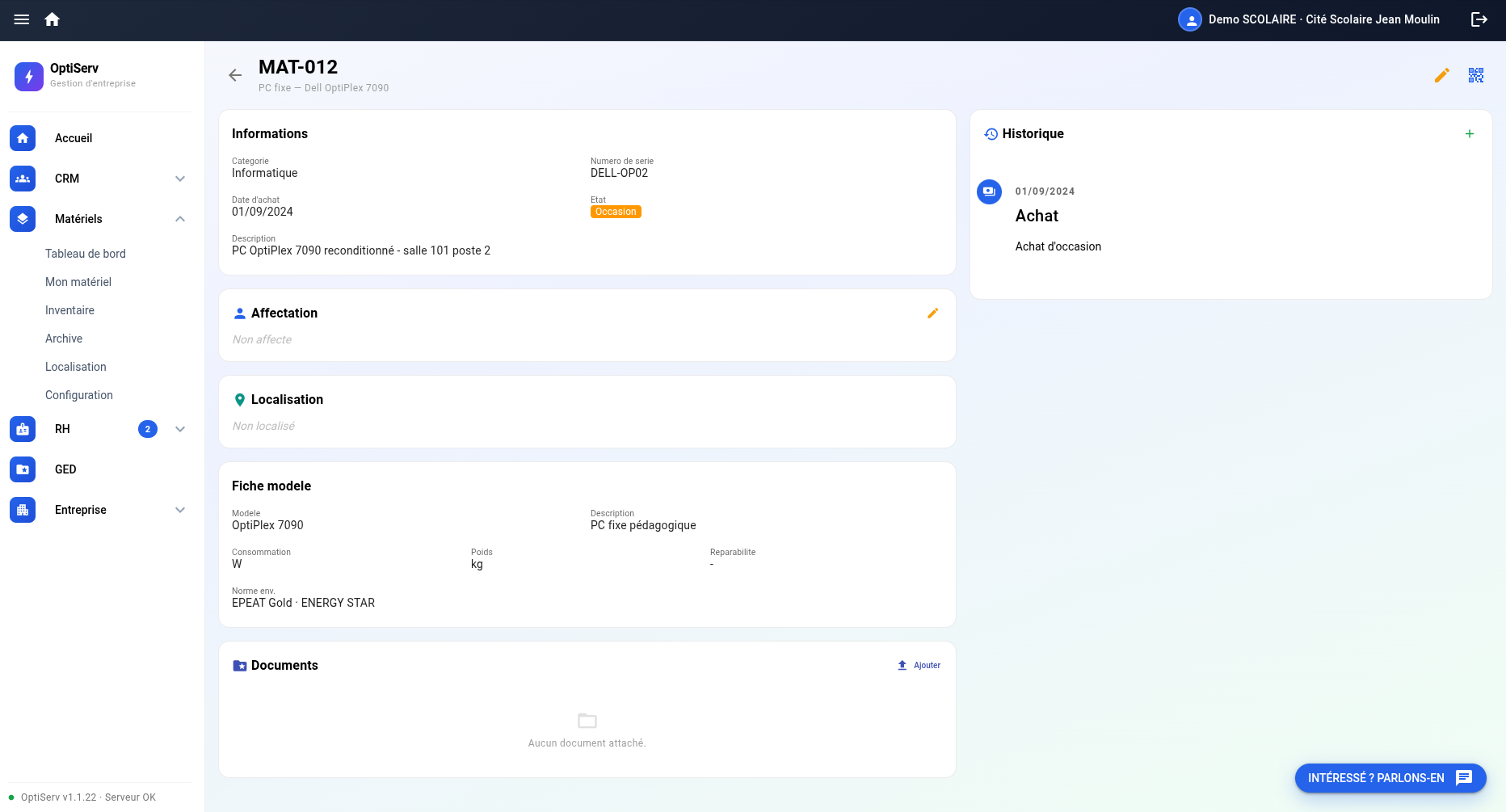Expand the CRM menu chevron

tap(180, 179)
